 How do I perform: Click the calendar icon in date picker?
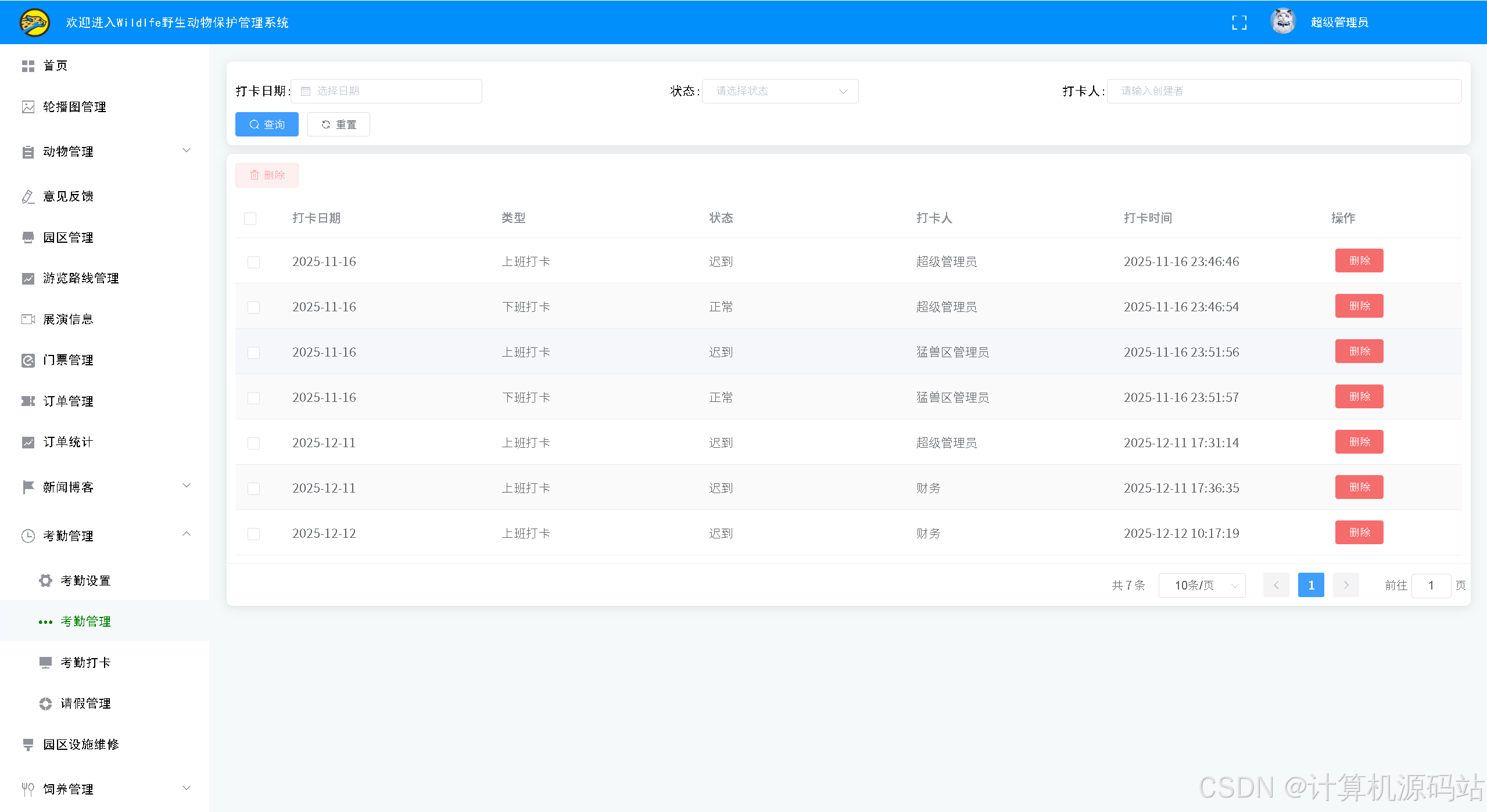(306, 91)
